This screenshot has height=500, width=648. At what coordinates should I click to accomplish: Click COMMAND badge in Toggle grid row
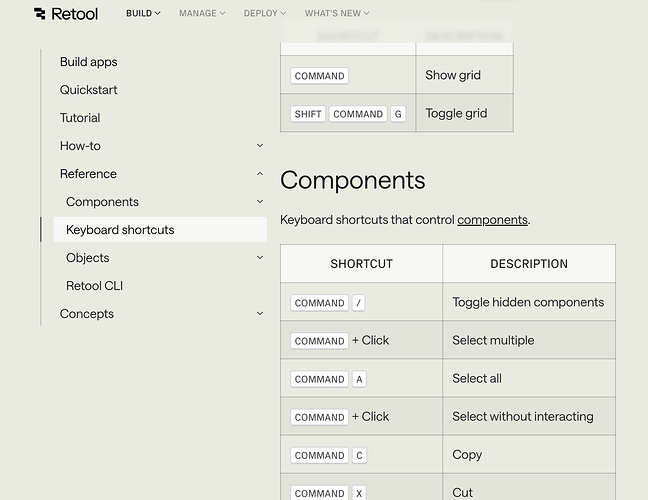point(358,114)
